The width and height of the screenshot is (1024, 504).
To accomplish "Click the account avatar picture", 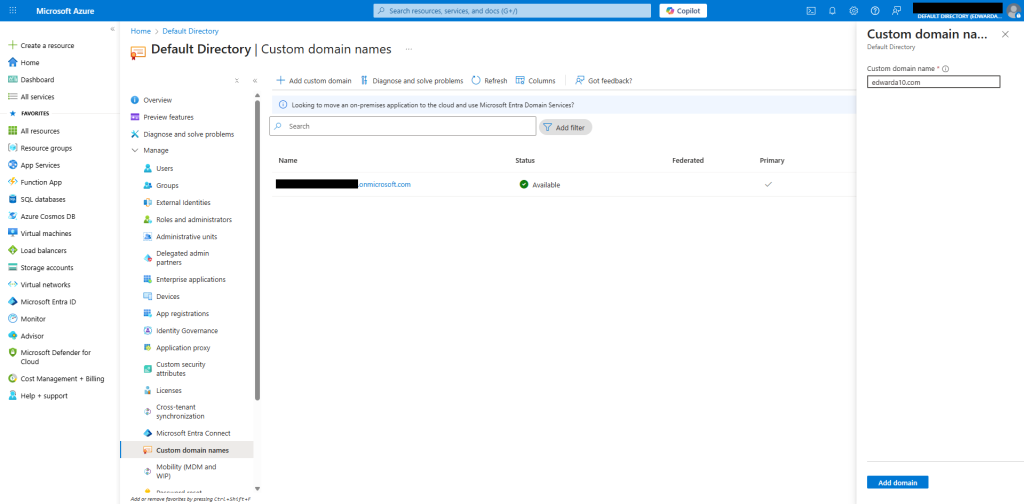I will coord(1014,11).
